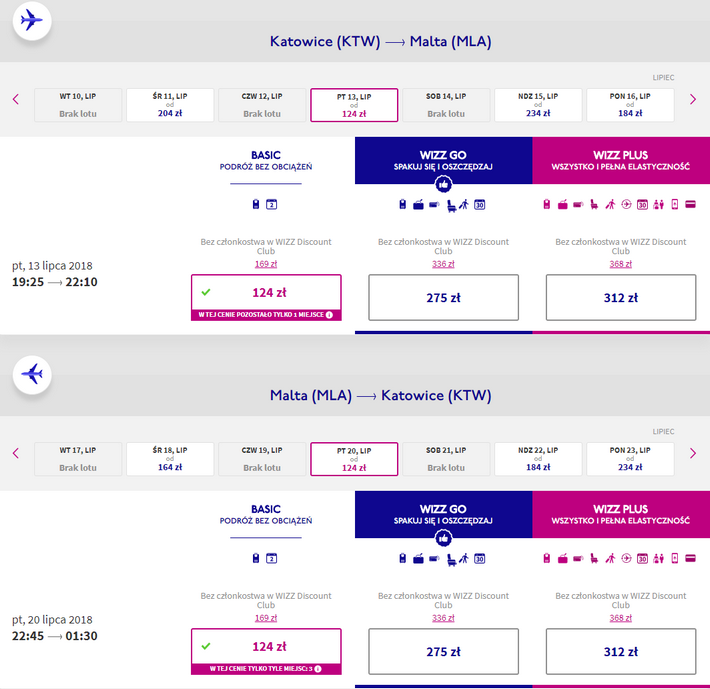Choose outbound BASIC fare 124 zł
The height and width of the screenshot is (689, 710).
pyautogui.click(x=266, y=297)
